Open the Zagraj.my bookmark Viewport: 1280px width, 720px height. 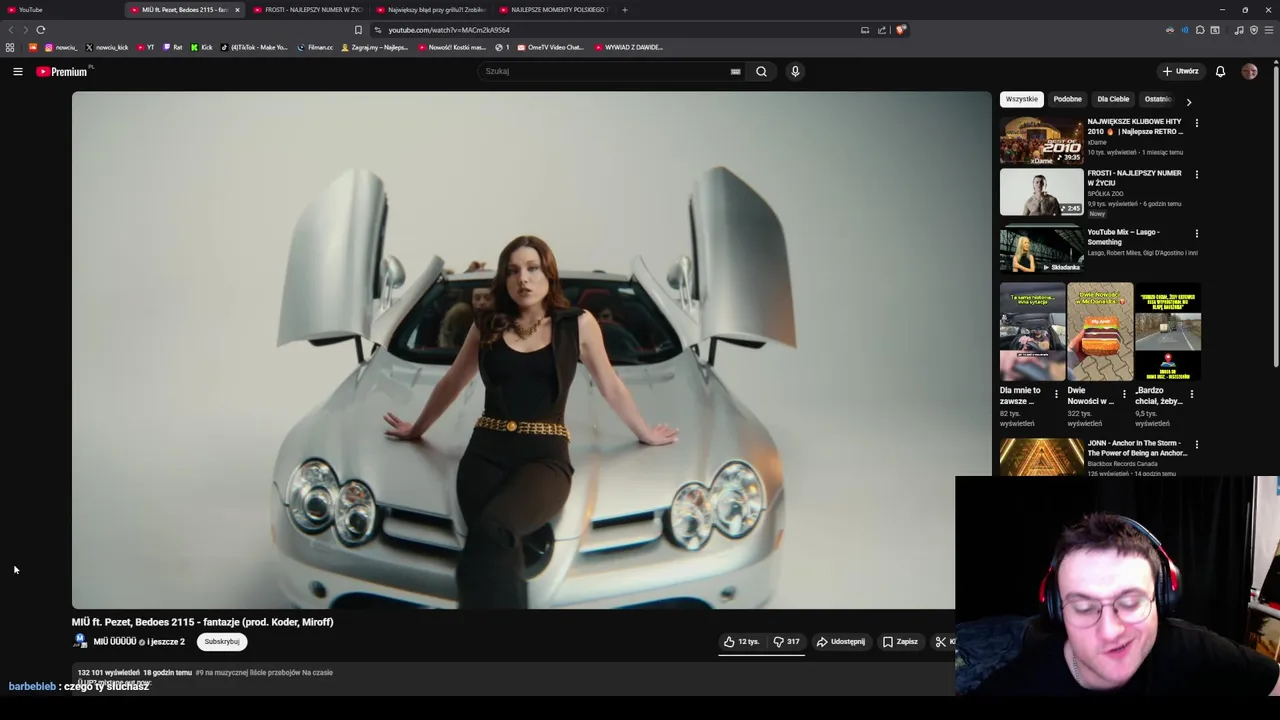(375, 47)
